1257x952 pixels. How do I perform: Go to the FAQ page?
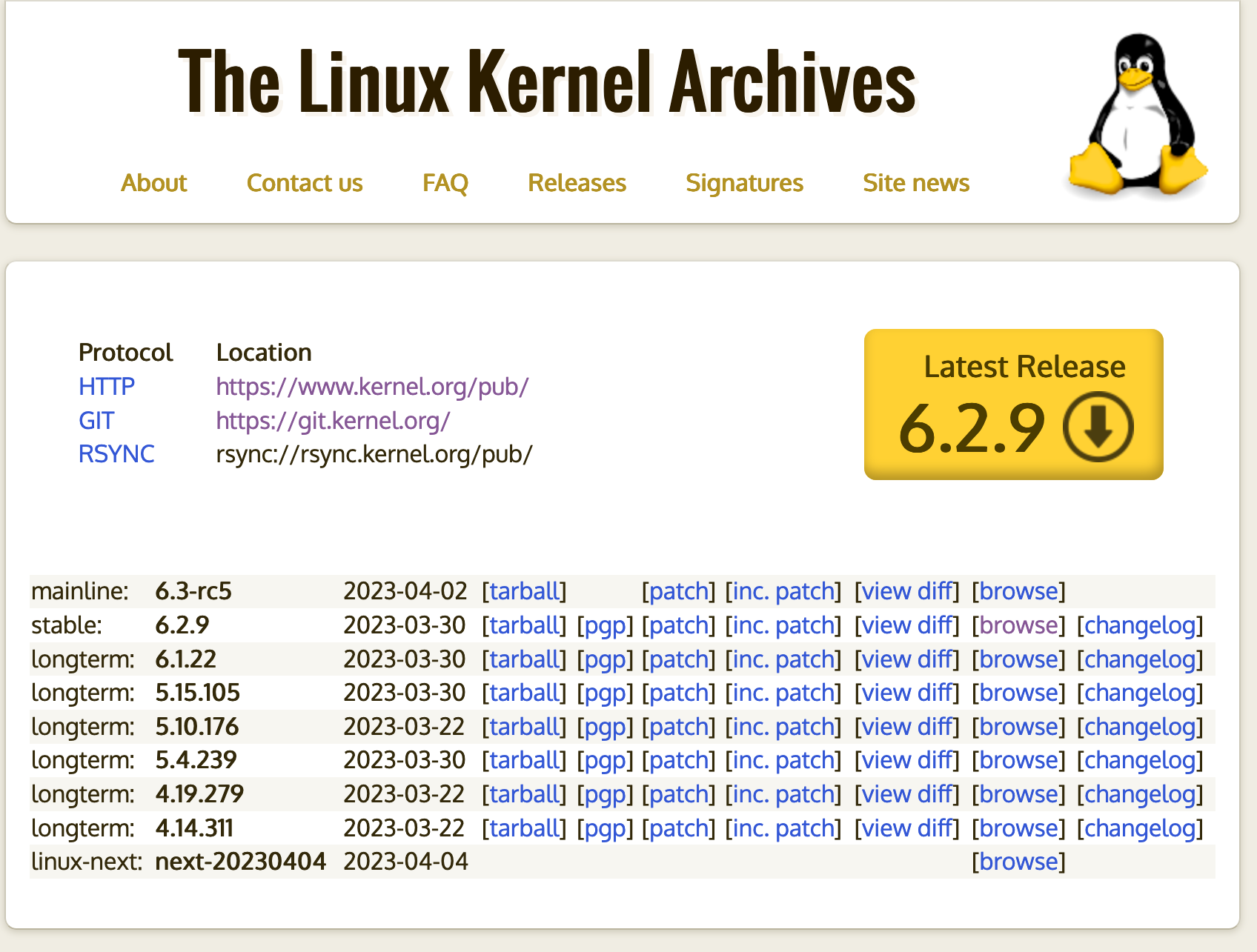click(445, 183)
